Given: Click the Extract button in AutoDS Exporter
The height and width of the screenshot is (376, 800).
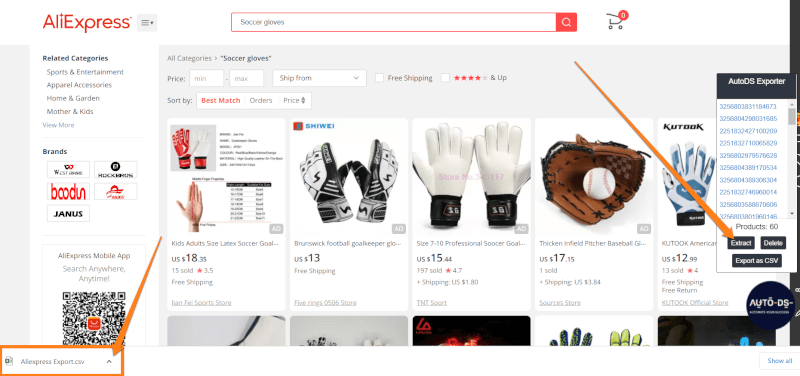Looking at the screenshot, I should [741, 243].
